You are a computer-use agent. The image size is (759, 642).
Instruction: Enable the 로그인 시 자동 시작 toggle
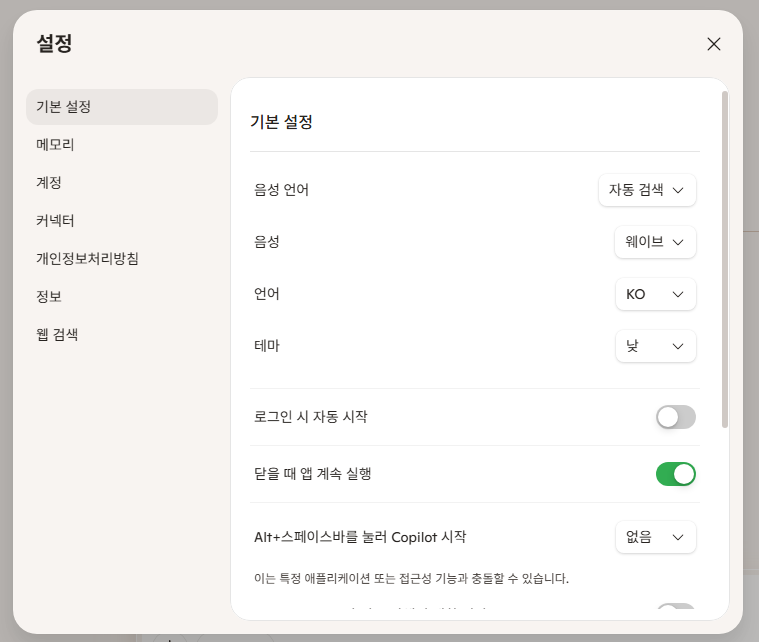coord(676,417)
